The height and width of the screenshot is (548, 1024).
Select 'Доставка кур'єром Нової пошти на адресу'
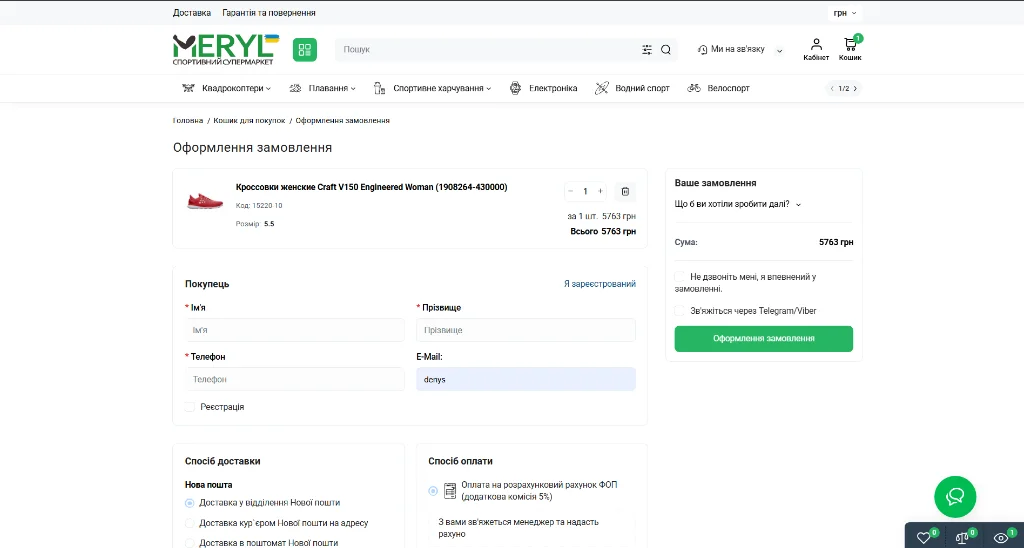189,523
